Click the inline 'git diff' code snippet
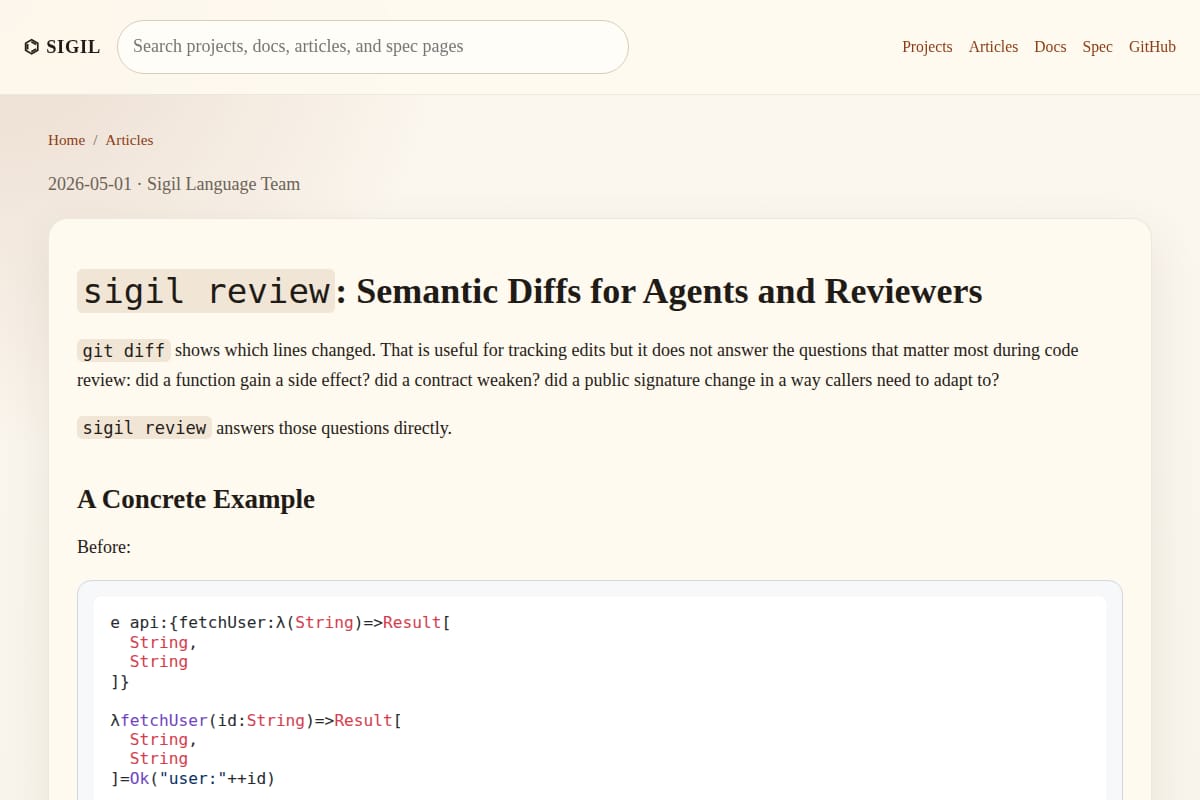The height and width of the screenshot is (800, 1200). (x=124, y=351)
